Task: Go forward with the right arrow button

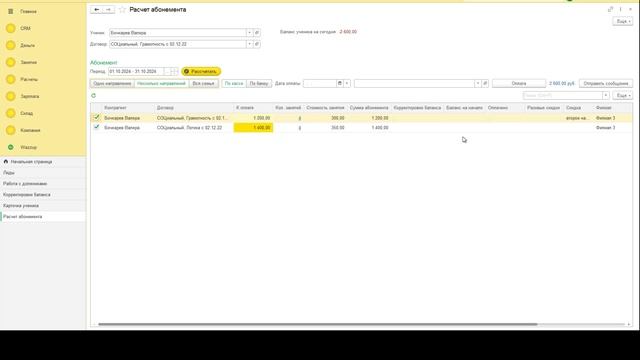Action: coord(108,9)
